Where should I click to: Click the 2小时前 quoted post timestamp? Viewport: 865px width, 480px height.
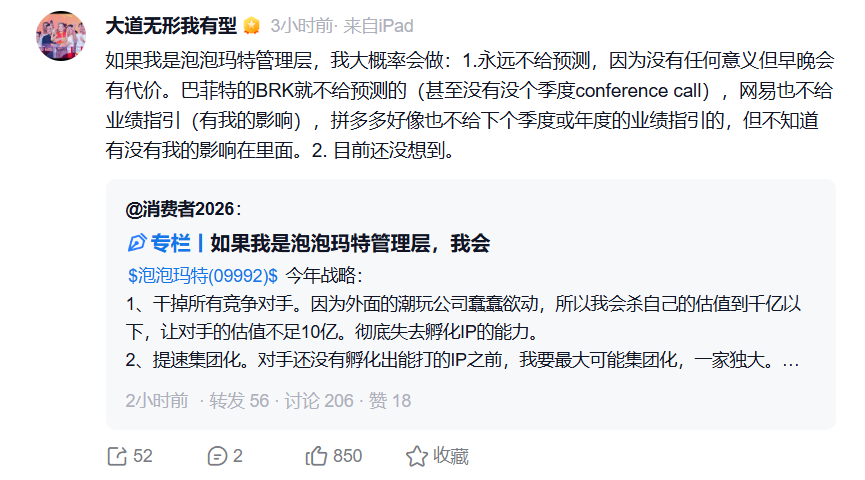[x=156, y=400]
